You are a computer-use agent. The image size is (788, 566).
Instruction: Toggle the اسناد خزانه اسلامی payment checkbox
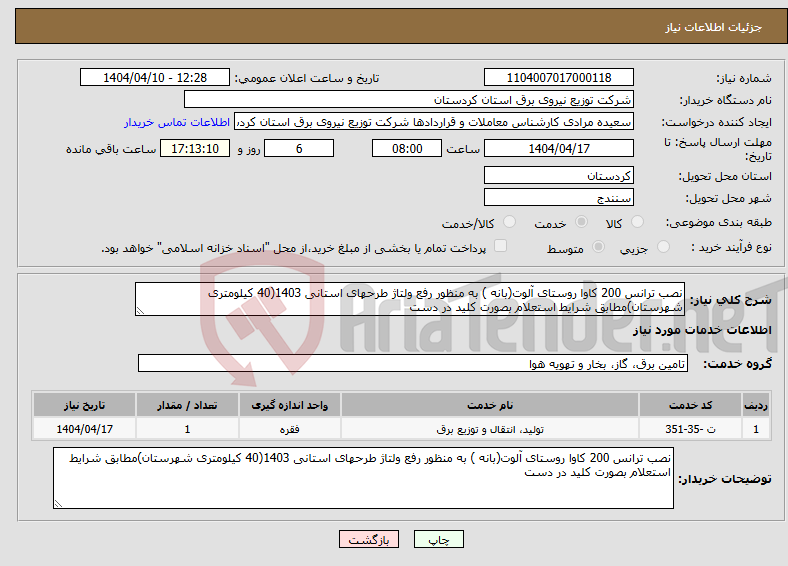501,246
